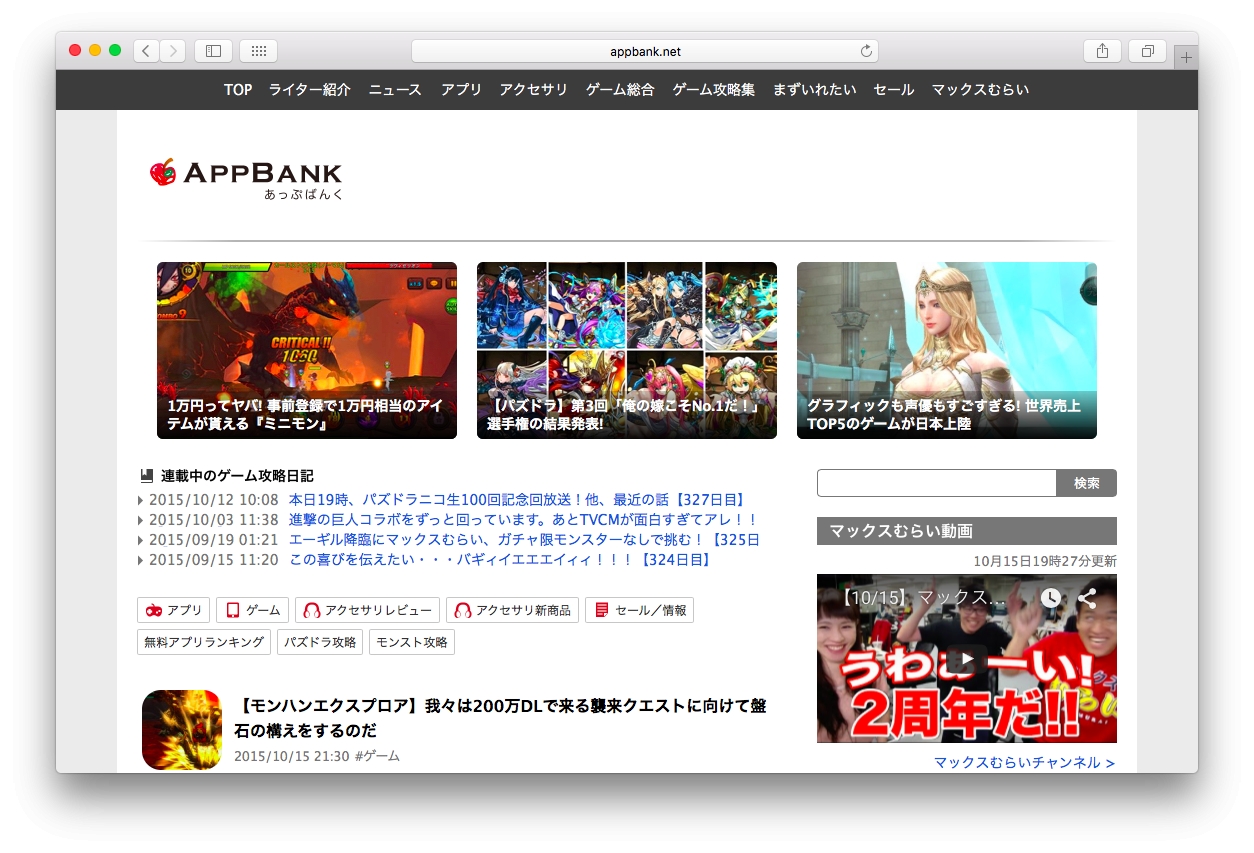Open the パズドラ俺の嫁 contest results article
The height and width of the screenshot is (853, 1254).
tap(626, 350)
